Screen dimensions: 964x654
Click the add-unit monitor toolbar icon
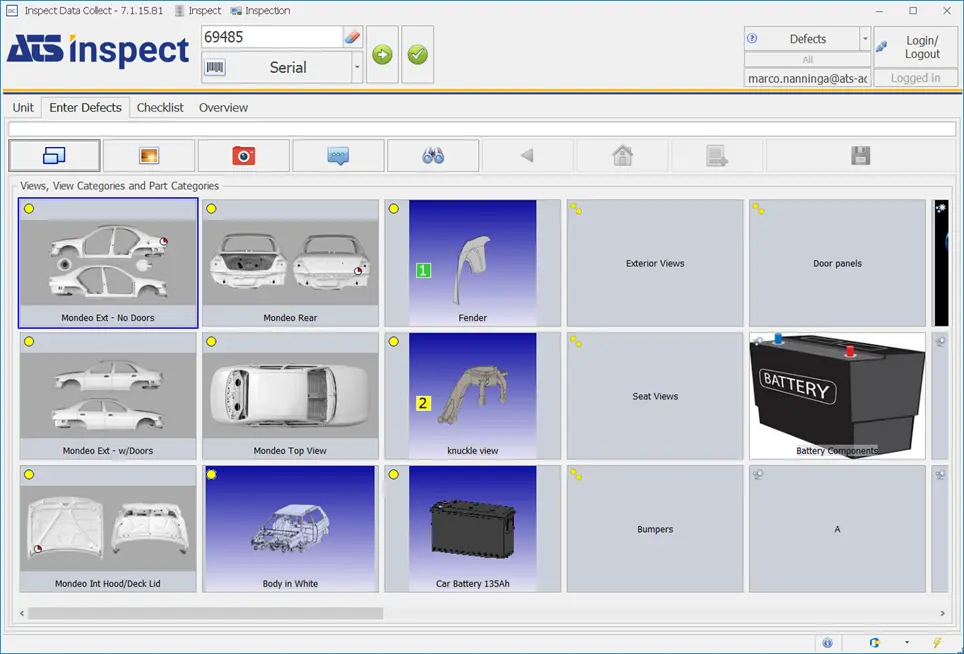point(717,156)
